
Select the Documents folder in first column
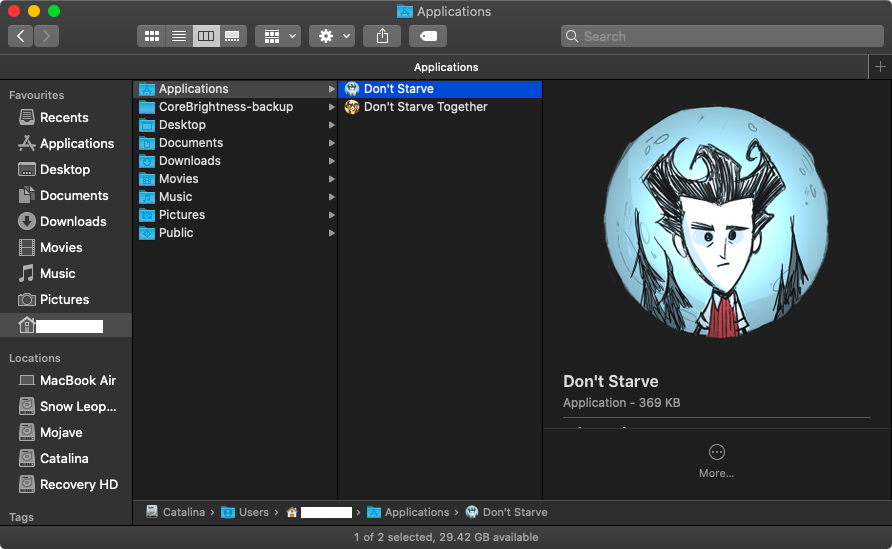235,143
